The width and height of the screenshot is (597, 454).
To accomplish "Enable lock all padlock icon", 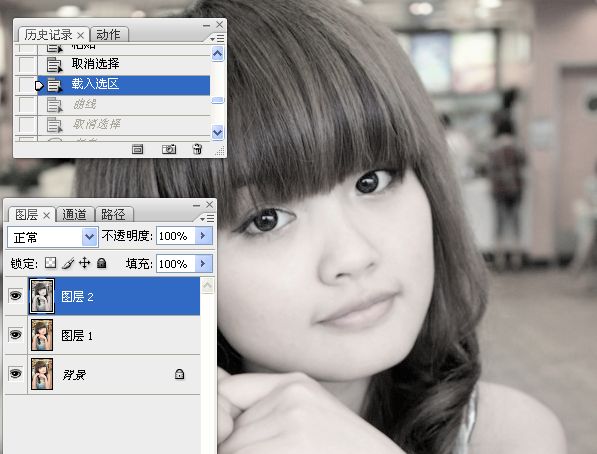I will [x=102, y=263].
